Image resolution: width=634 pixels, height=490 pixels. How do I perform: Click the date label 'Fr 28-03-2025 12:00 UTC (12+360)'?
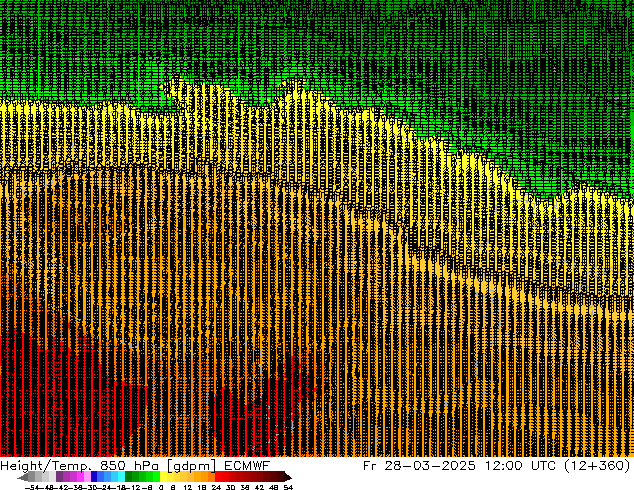(x=497, y=466)
